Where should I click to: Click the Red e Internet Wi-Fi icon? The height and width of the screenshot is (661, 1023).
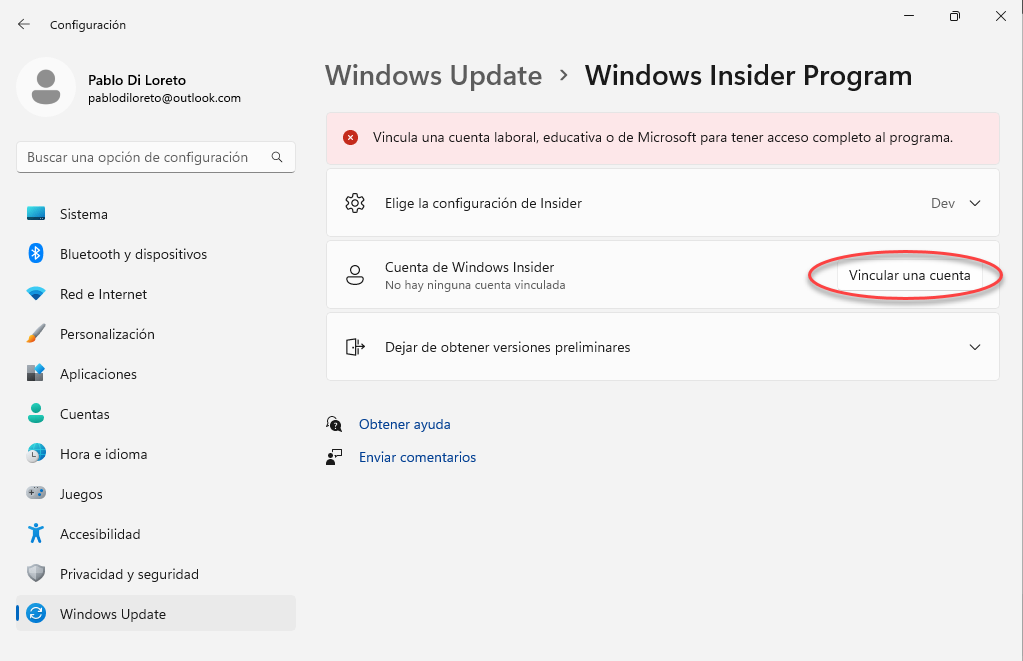tap(36, 294)
